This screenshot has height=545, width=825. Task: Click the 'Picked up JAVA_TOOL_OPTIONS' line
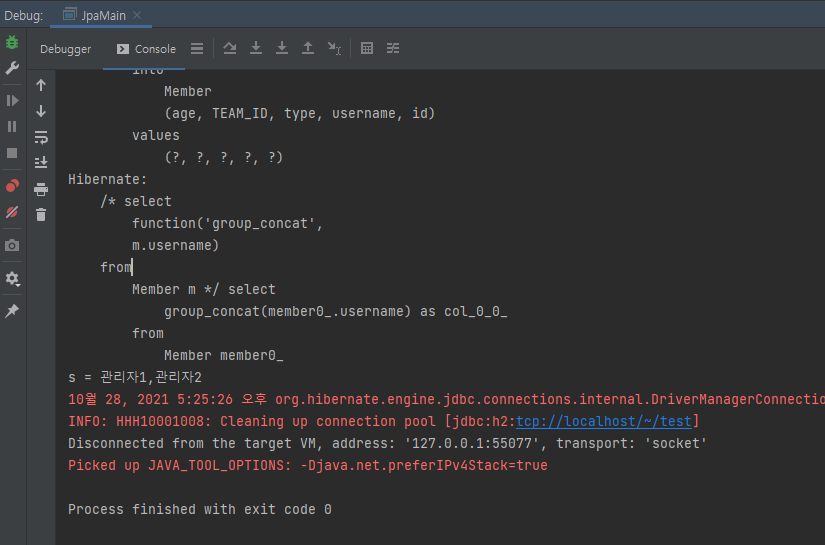(308, 466)
